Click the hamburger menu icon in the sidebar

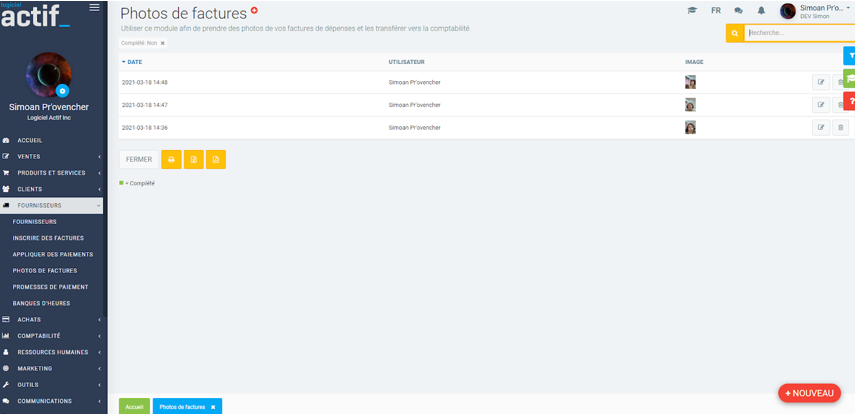click(94, 8)
